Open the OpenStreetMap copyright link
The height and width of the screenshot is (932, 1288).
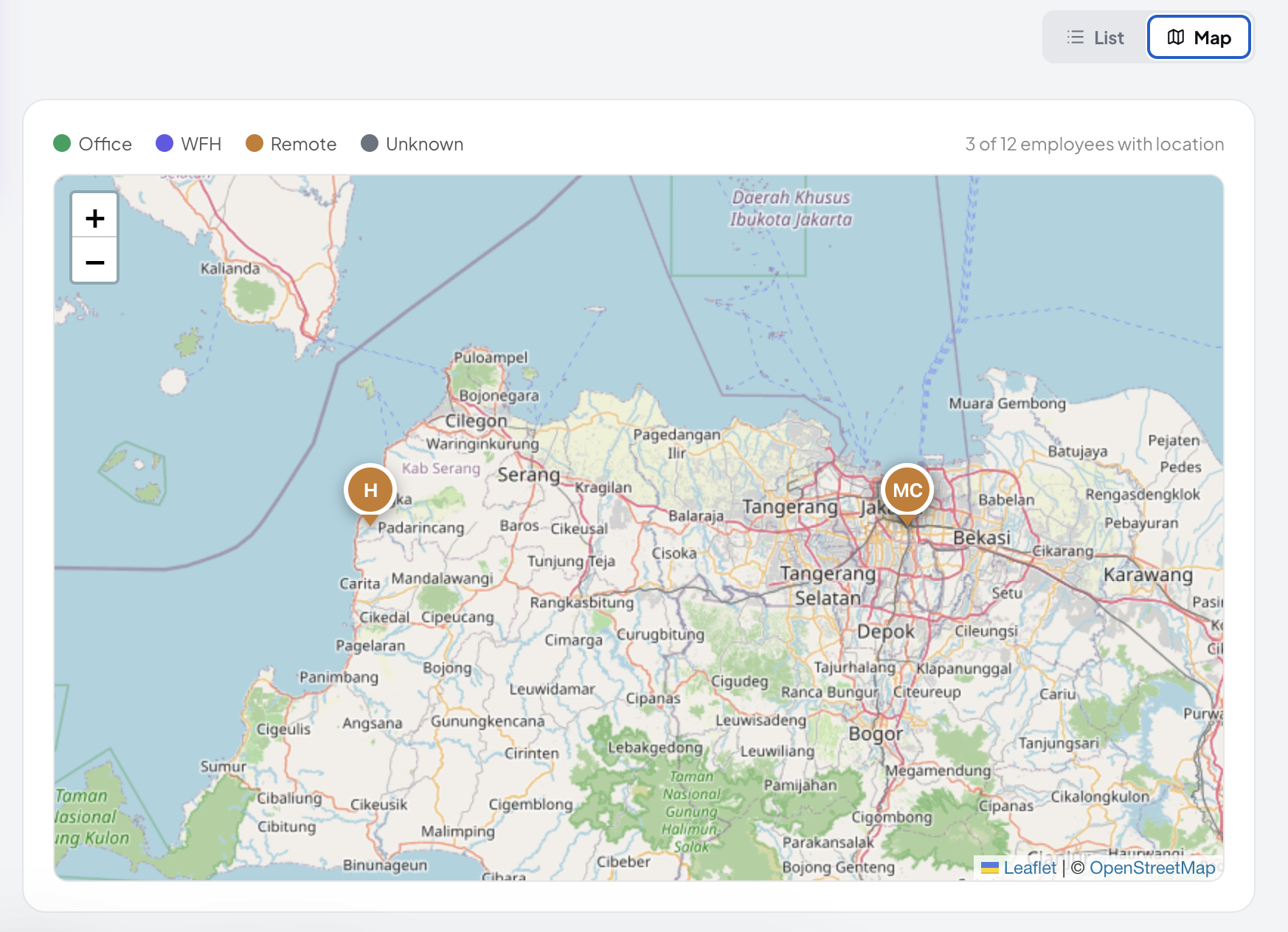(x=1152, y=868)
